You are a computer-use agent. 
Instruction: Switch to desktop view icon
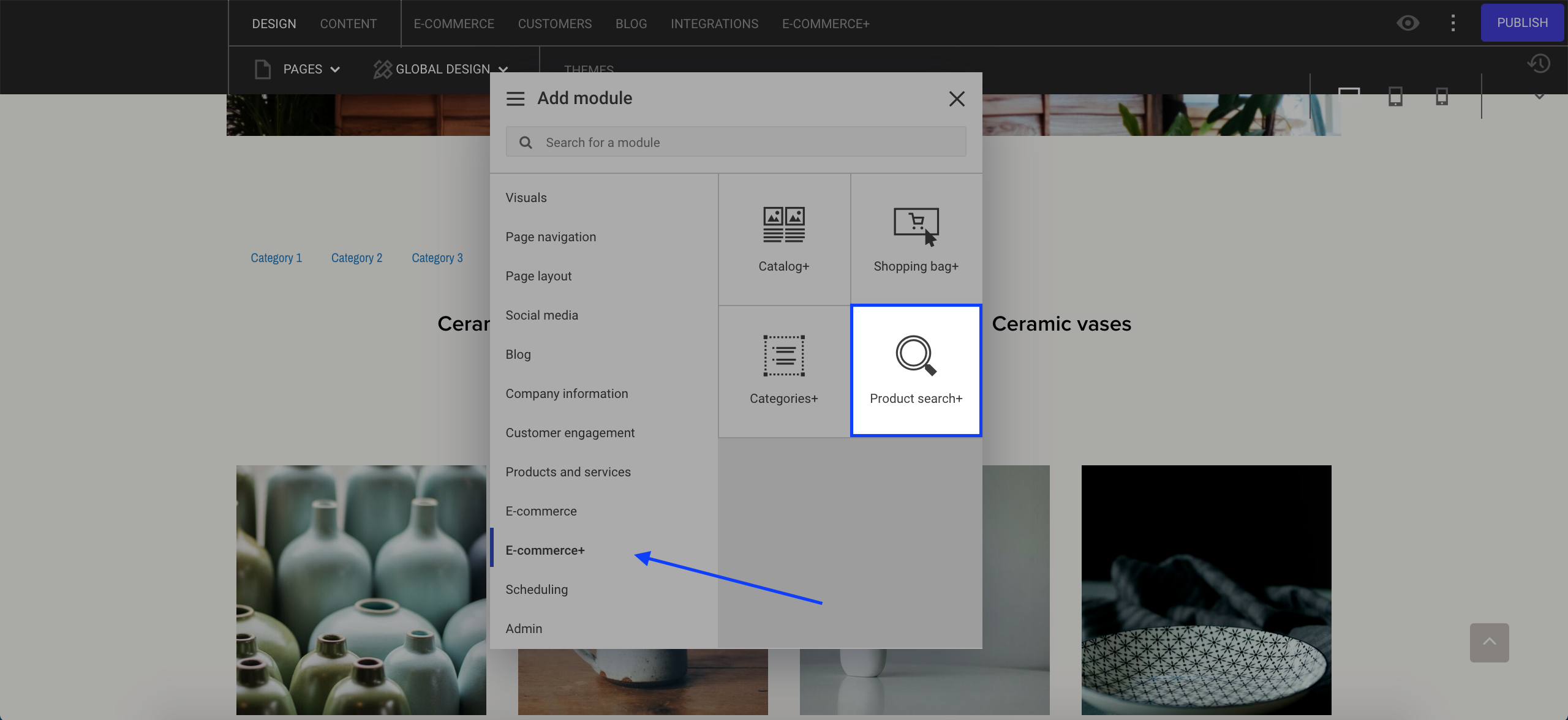(1349, 95)
